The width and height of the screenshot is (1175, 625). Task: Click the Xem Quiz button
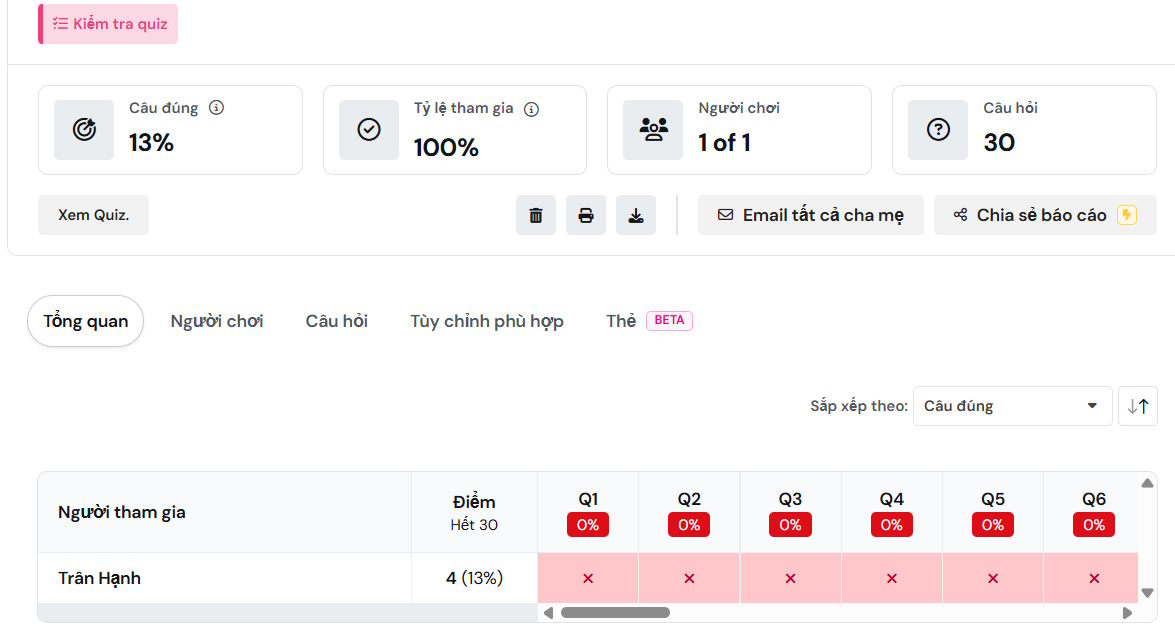pyautogui.click(x=92, y=214)
